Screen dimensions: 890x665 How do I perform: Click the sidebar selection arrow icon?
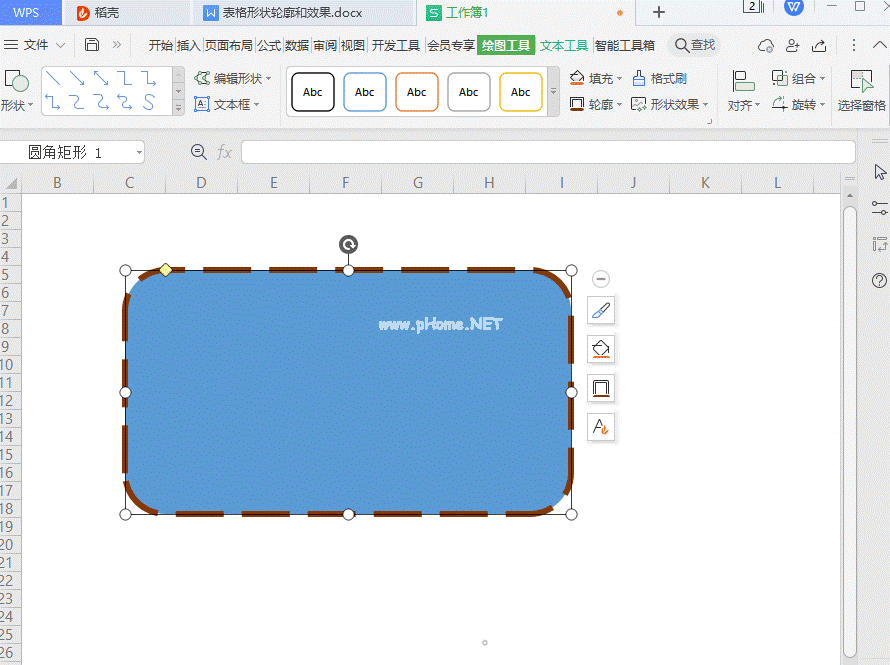coord(880,172)
